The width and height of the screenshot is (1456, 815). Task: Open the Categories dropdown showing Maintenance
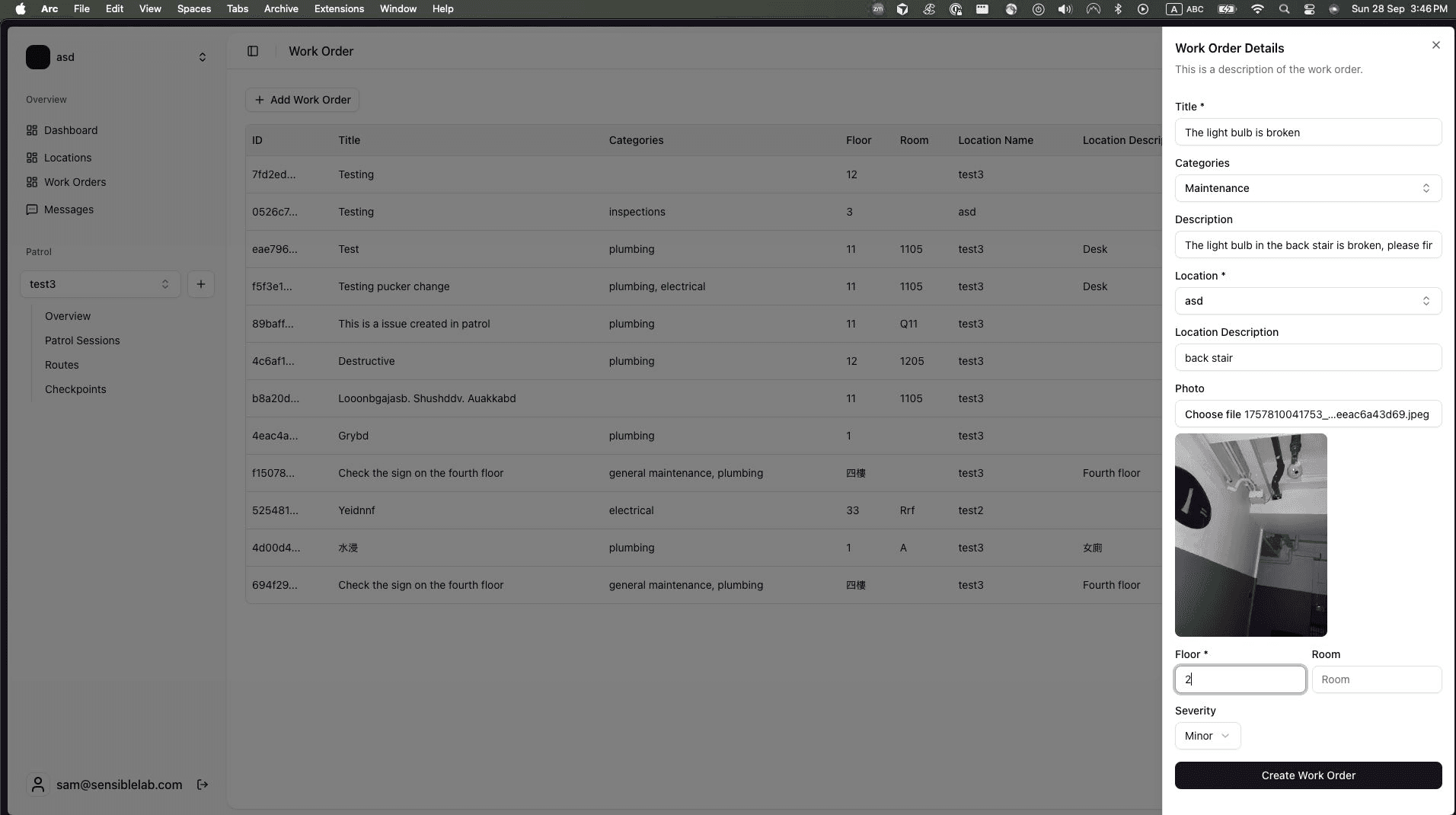tap(1308, 188)
